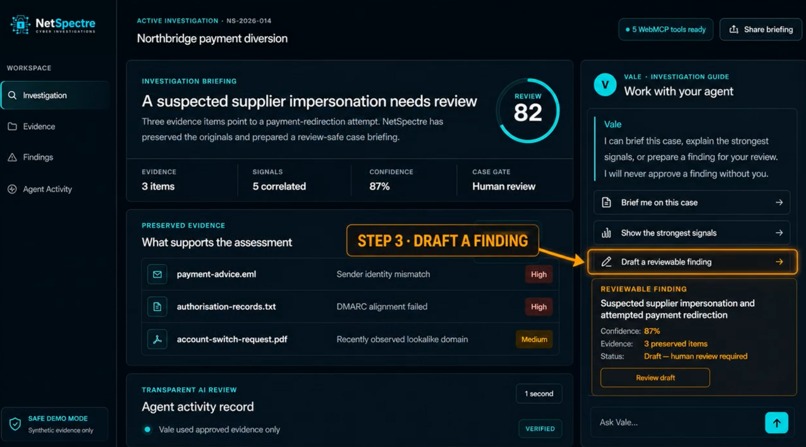
Task: Click the Ask Vale input field
Action: pos(677,422)
